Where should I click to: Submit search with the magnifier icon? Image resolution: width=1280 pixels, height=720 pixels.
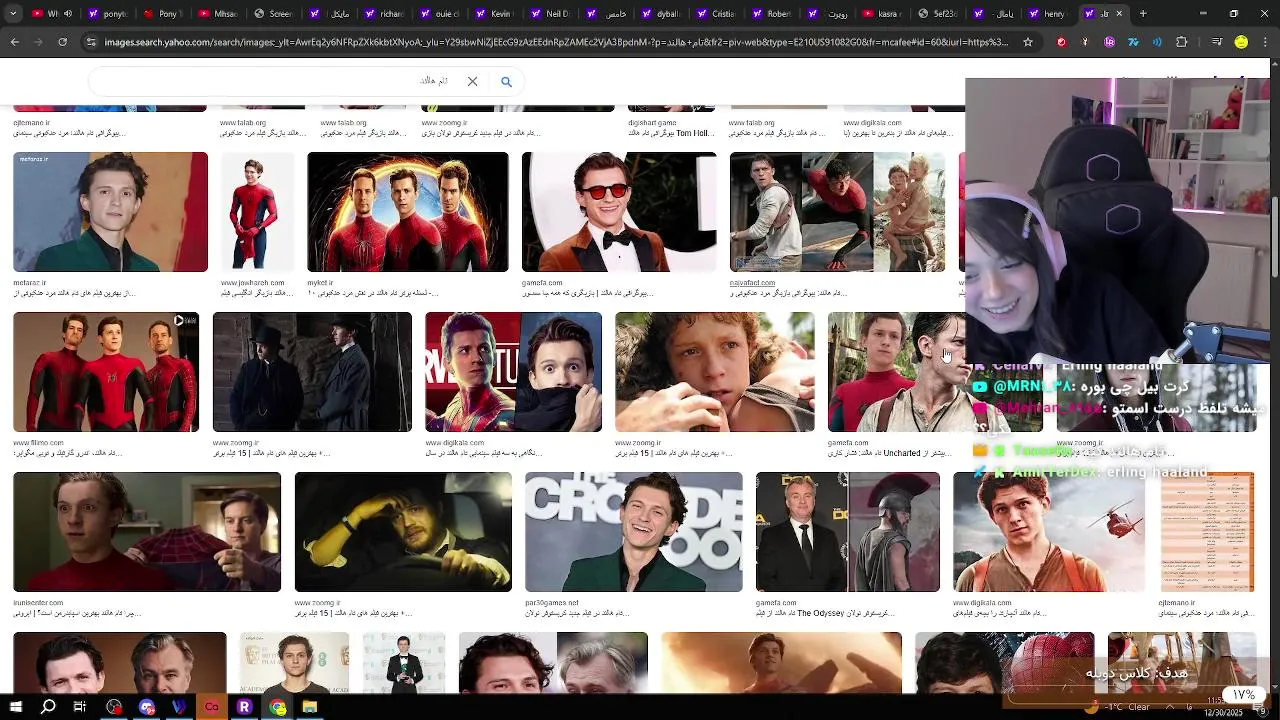506,81
